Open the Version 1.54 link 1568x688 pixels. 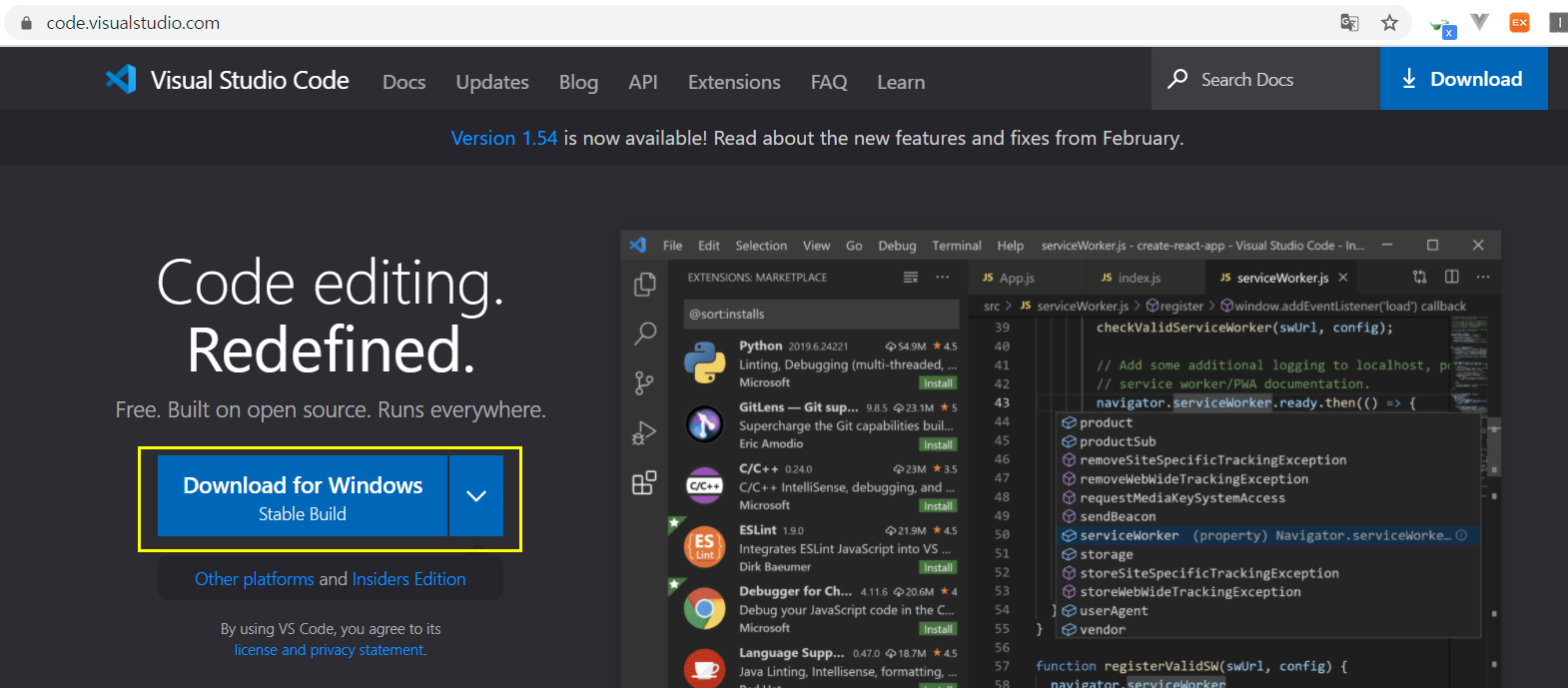504,138
